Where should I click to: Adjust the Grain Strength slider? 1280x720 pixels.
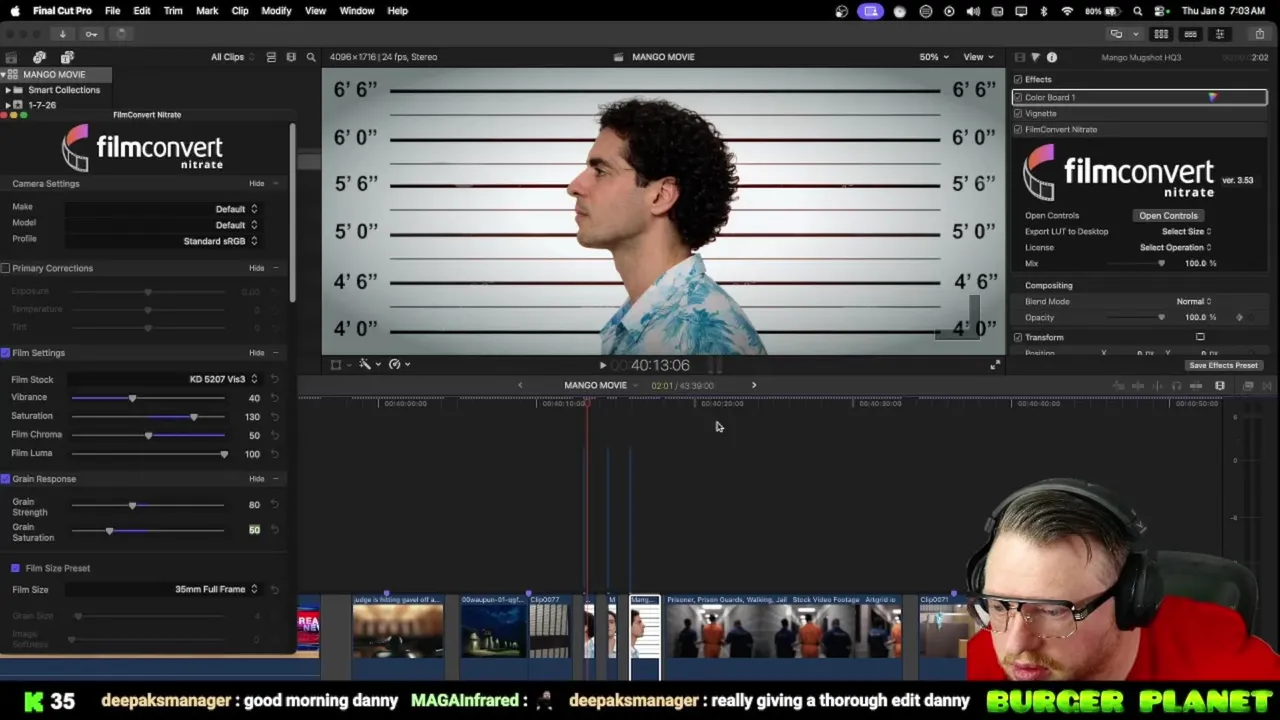point(148,505)
